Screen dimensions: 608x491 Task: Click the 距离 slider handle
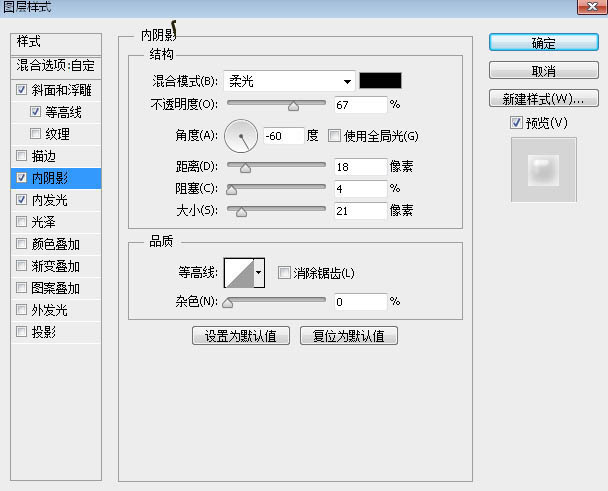tap(245, 168)
